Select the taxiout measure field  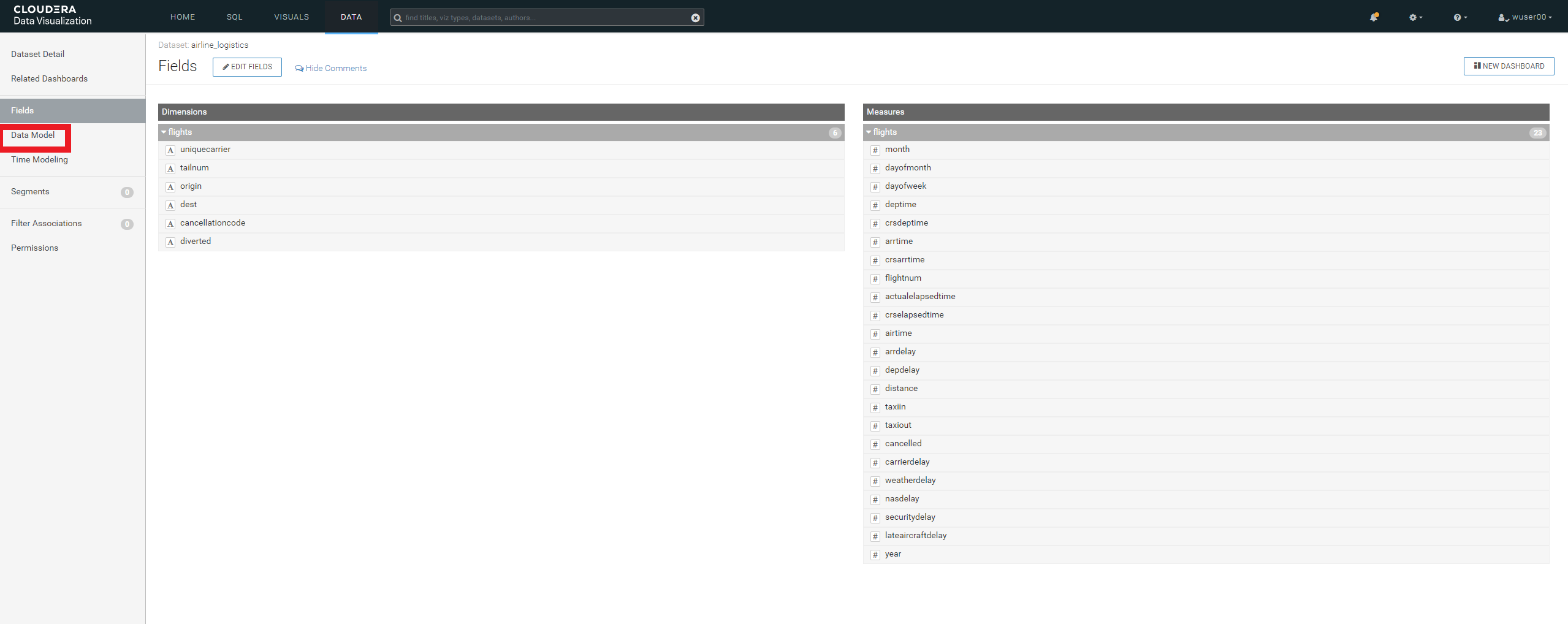pos(1206,425)
